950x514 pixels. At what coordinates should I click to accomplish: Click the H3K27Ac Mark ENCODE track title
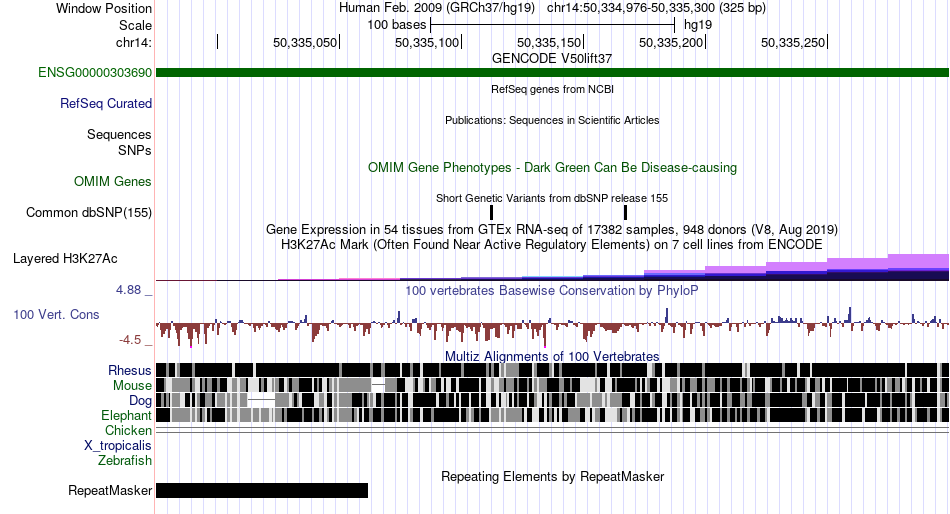[552, 244]
